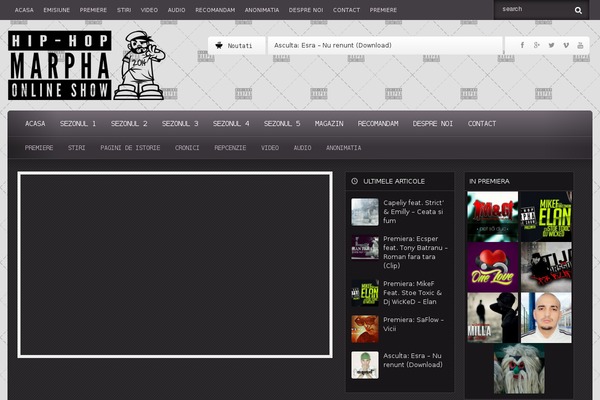Open the submenu item left of VIDEO
Viewport: 600px width, 400px height.
coord(230,148)
